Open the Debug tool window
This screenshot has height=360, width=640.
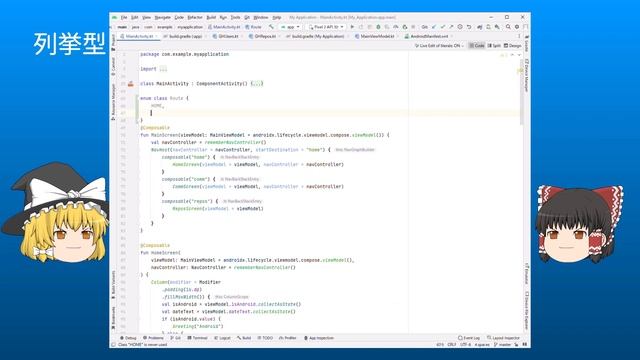coord(128,338)
